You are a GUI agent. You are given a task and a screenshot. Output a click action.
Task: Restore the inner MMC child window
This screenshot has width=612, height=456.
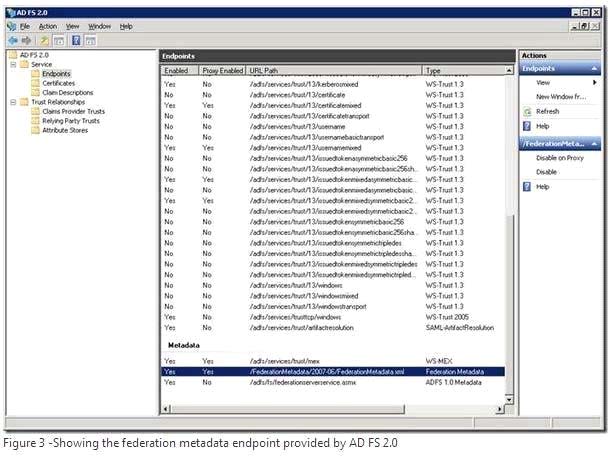point(584,27)
